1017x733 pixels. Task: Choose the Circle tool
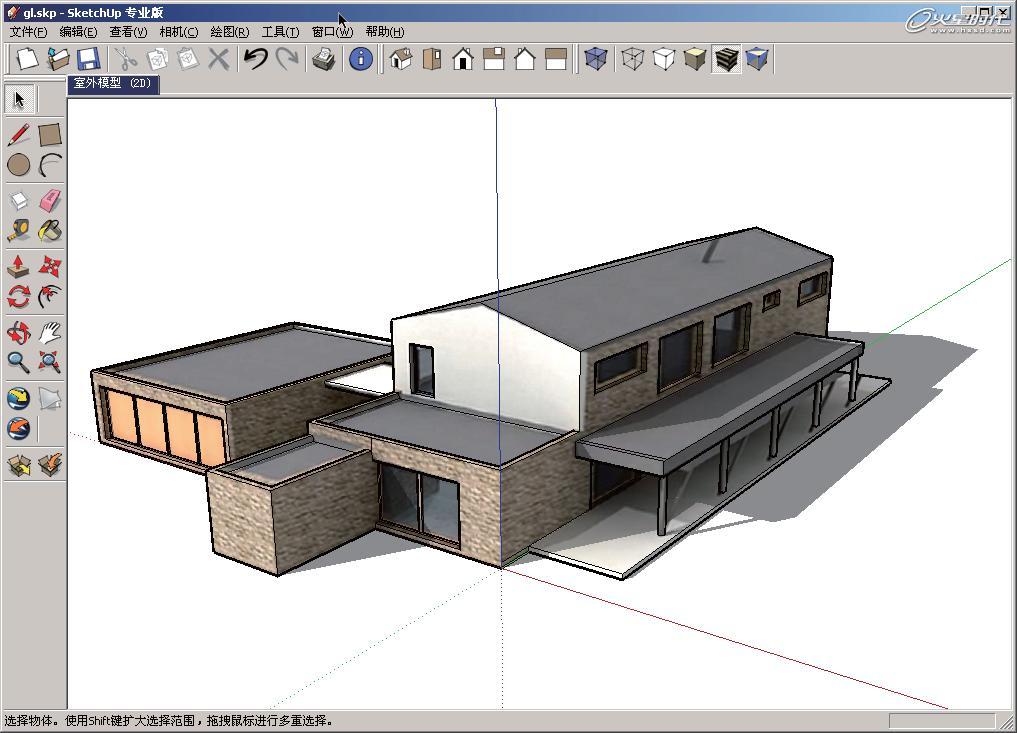(x=19, y=165)
